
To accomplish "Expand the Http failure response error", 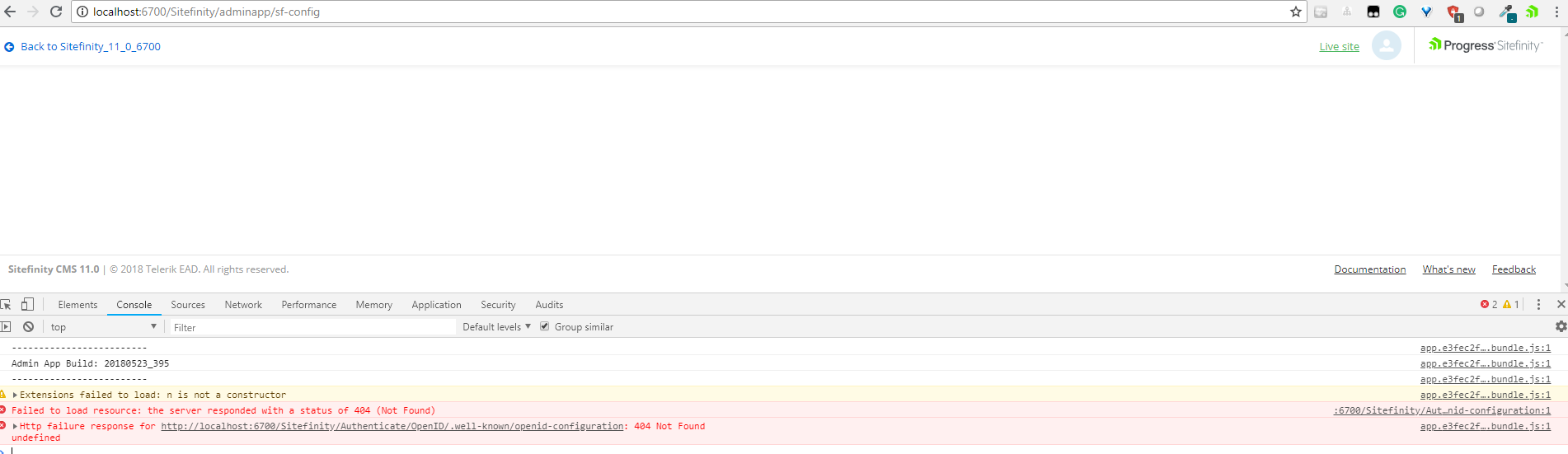I will pos(15,426).
